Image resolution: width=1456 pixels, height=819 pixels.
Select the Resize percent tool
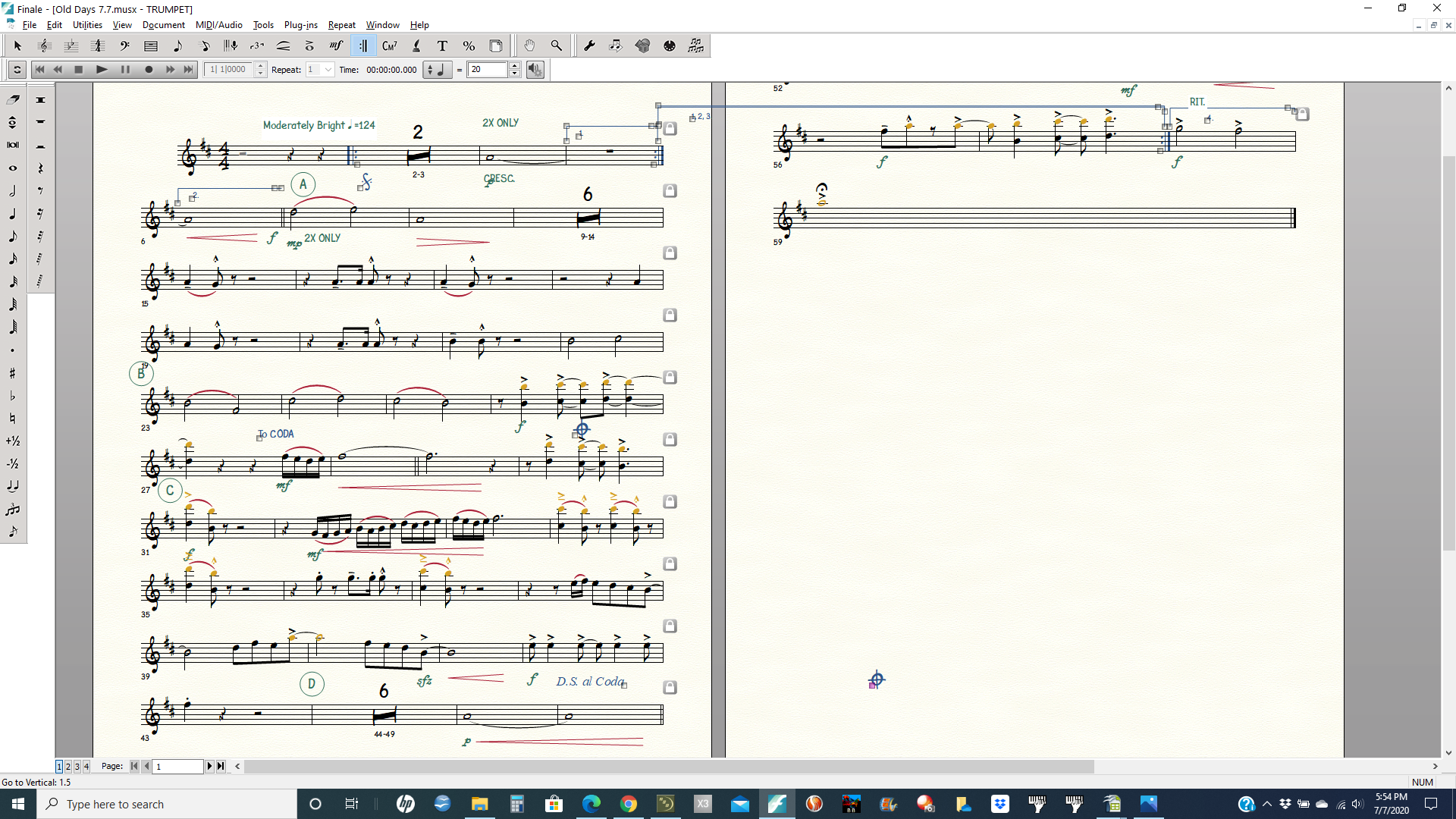tap(469, 46)
